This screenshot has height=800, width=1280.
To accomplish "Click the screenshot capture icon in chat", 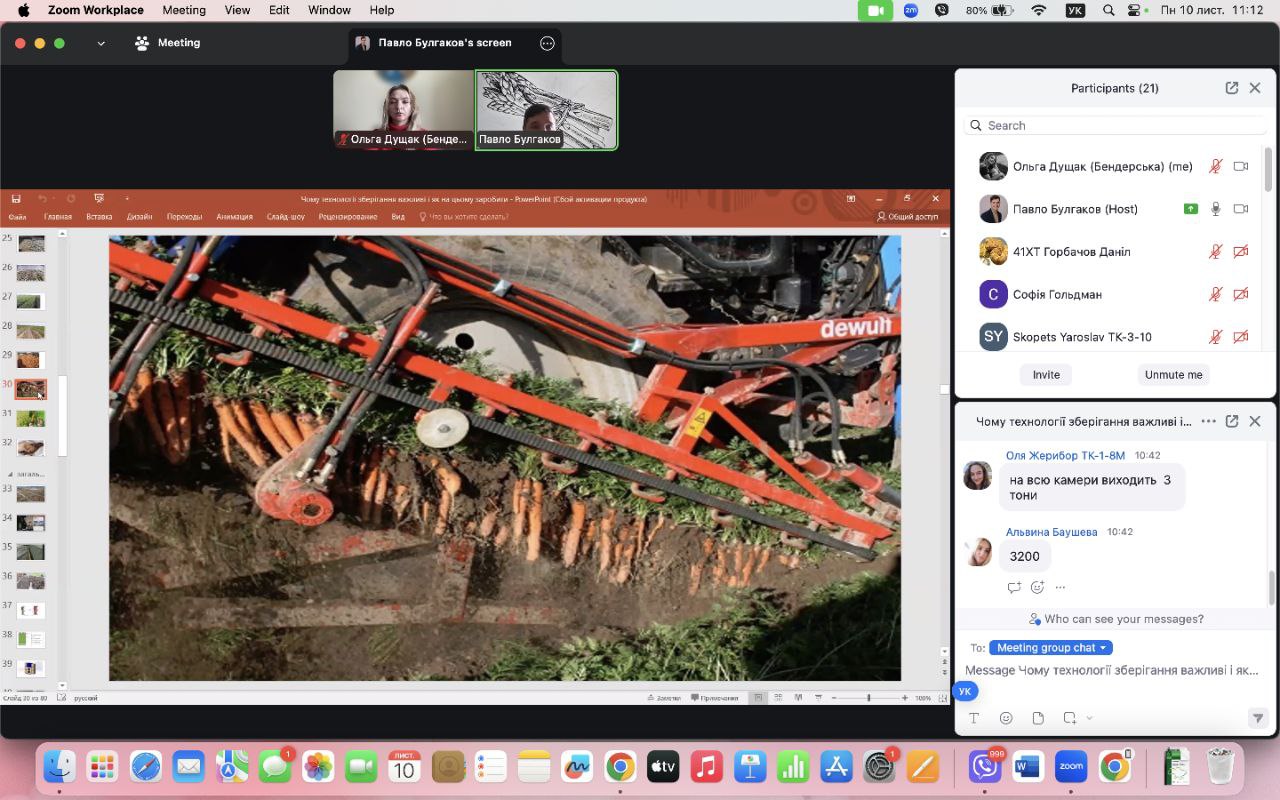I will pos(1069,718).
